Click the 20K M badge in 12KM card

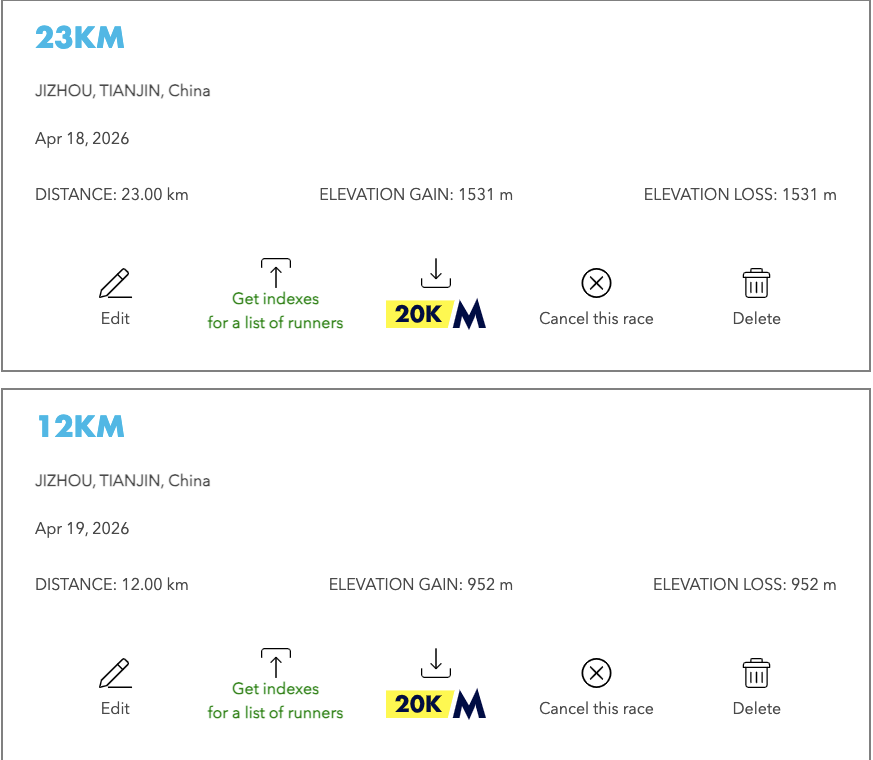tap(436, 704)
